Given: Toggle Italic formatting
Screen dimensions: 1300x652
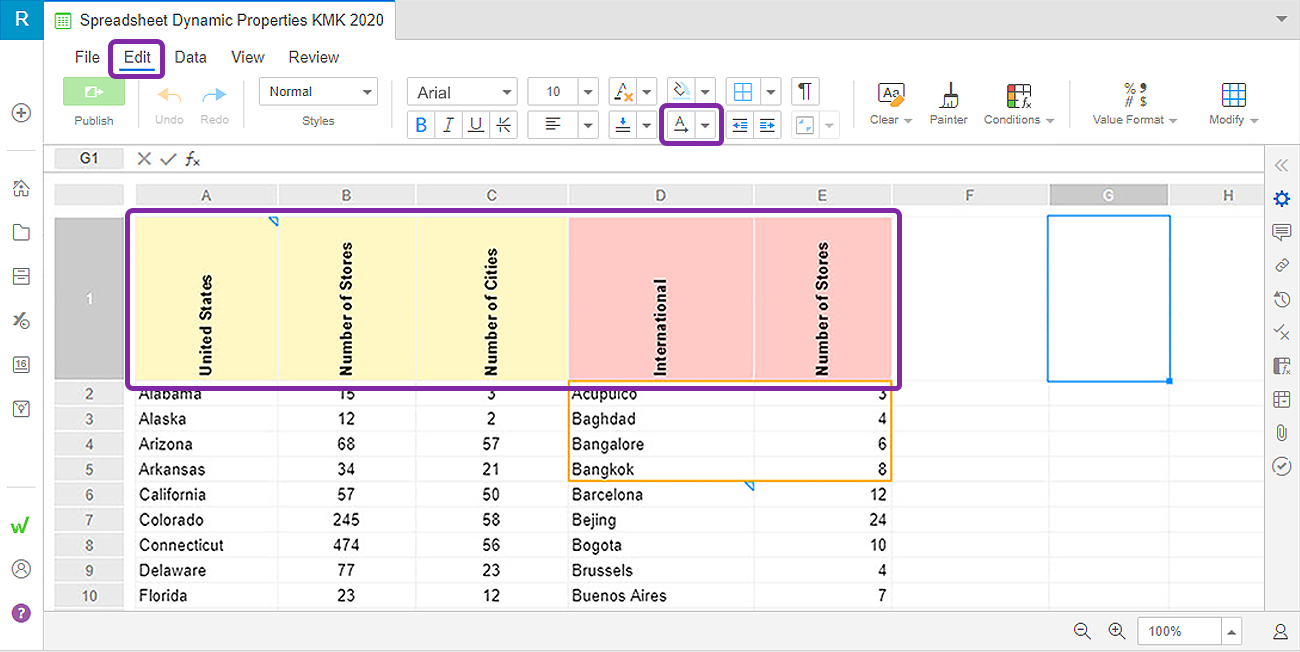Looking at the screenshot, I should [449, 125].
